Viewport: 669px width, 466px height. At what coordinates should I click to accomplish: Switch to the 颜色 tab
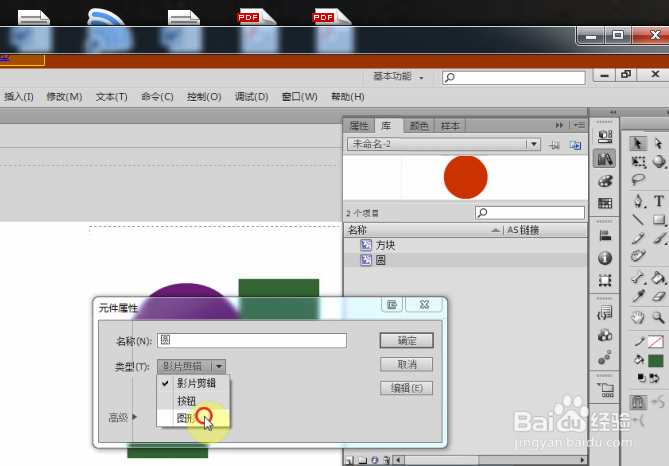click(419, 126)
